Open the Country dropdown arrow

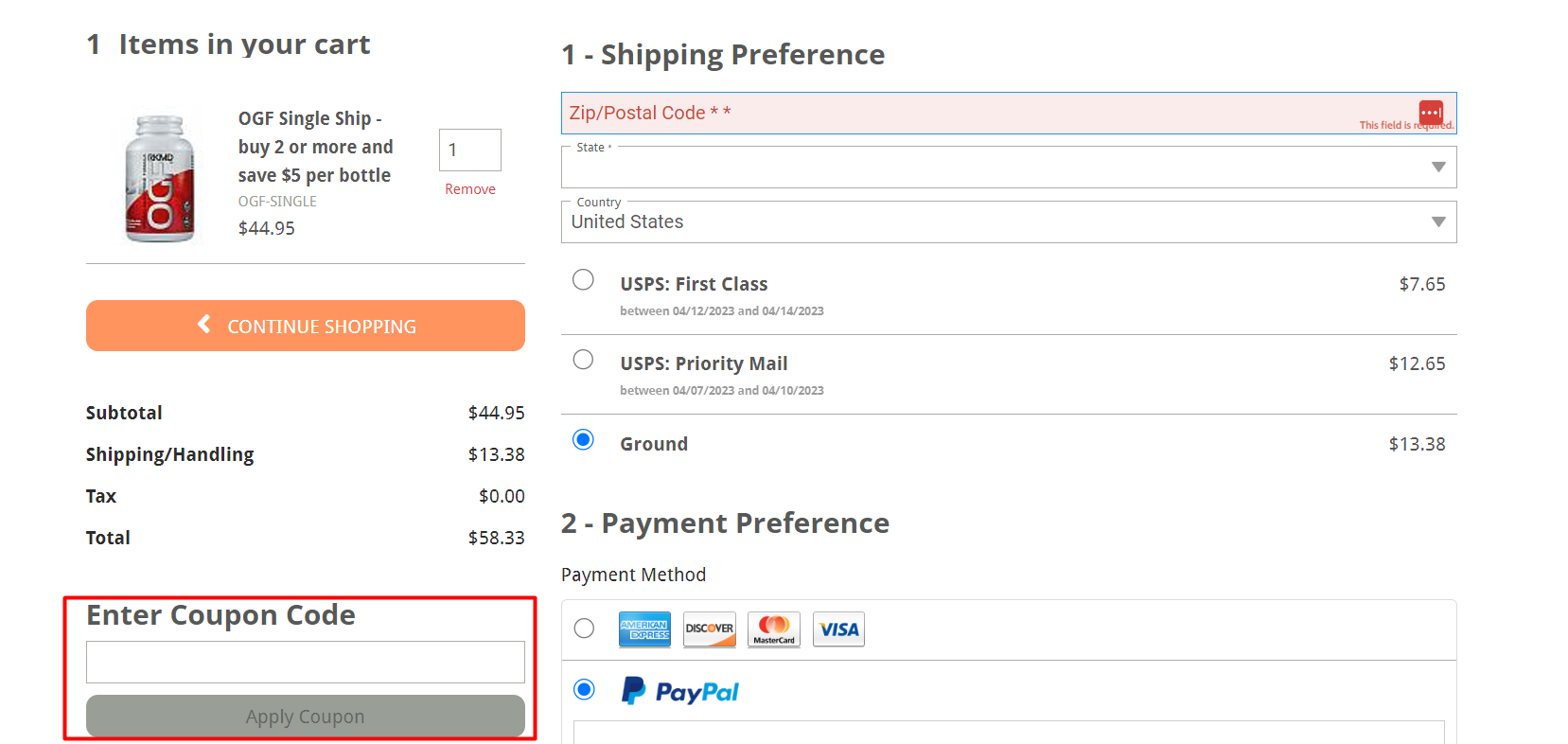1438,222
